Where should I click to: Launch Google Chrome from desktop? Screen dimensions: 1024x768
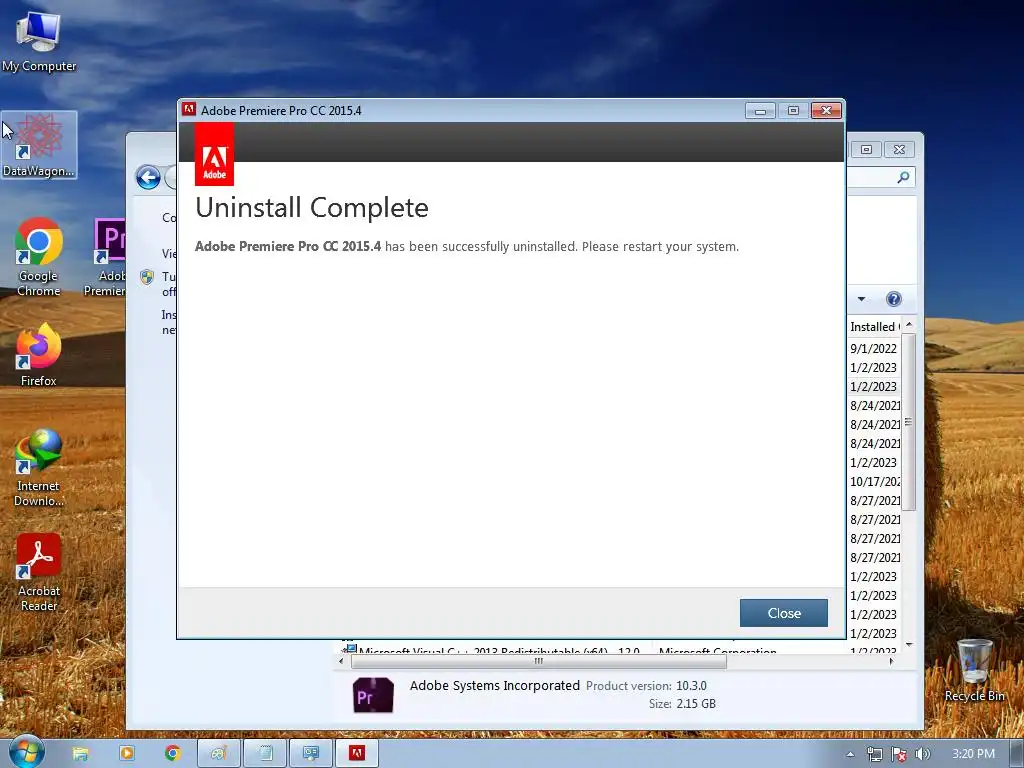[39, 257]
